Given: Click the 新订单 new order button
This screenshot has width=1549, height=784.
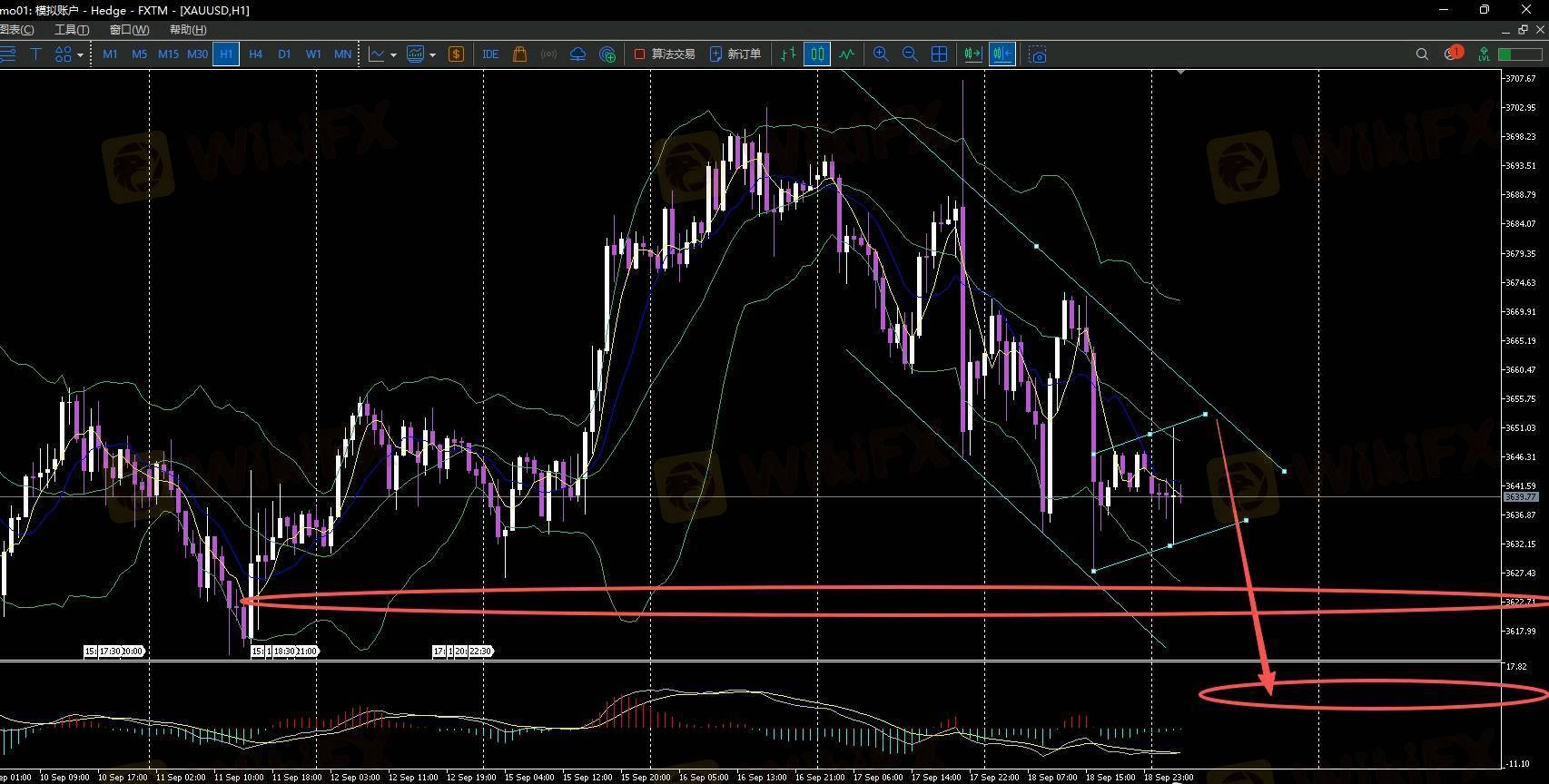Looking at the screenshot, I should pyautogui.click(x=735, y=54).
